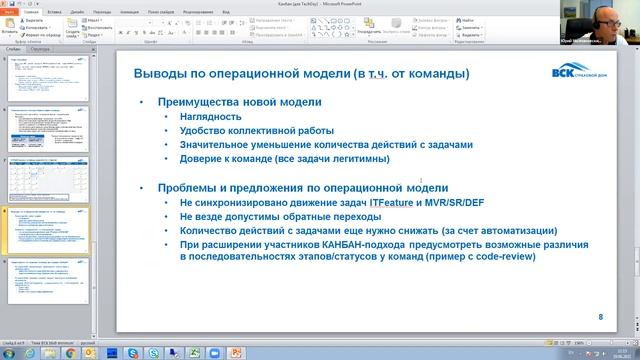Switch to the Insert (Вставка) tab
The height and width of the screenshot is (360, 640).
[54, 12]
